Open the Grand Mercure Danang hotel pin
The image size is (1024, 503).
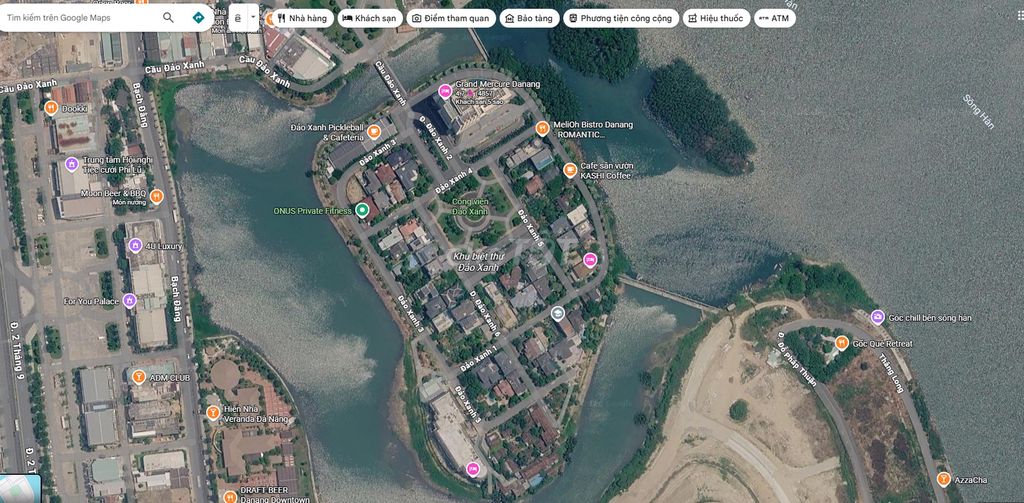pos(445,91)
